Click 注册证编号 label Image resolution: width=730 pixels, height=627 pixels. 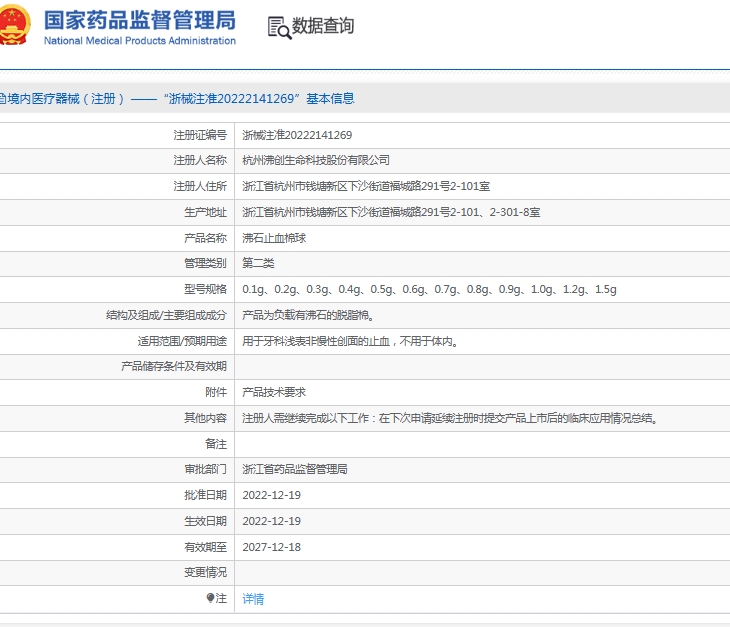tap(200, 135)
